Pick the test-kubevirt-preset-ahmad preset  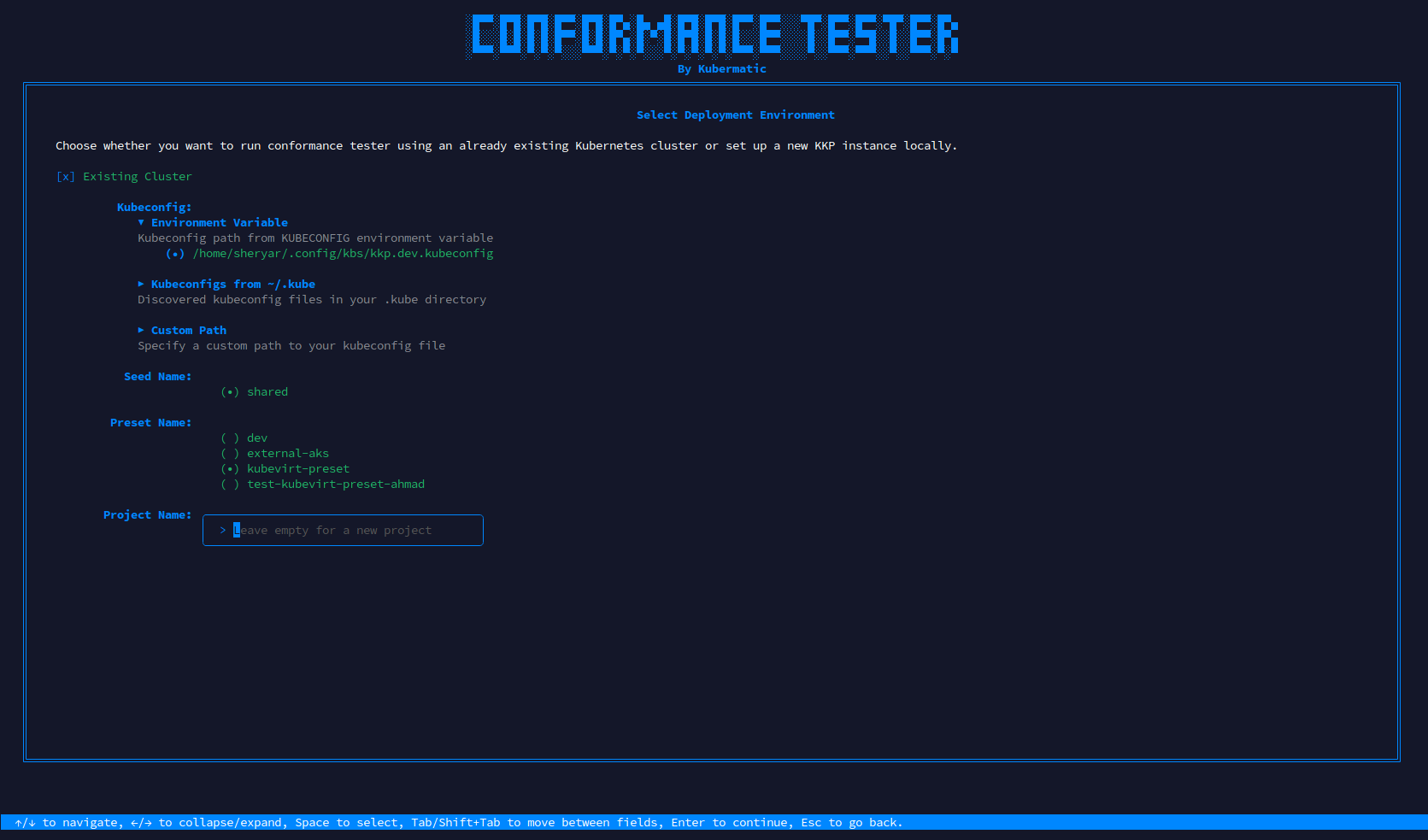(x=230, y=485)
